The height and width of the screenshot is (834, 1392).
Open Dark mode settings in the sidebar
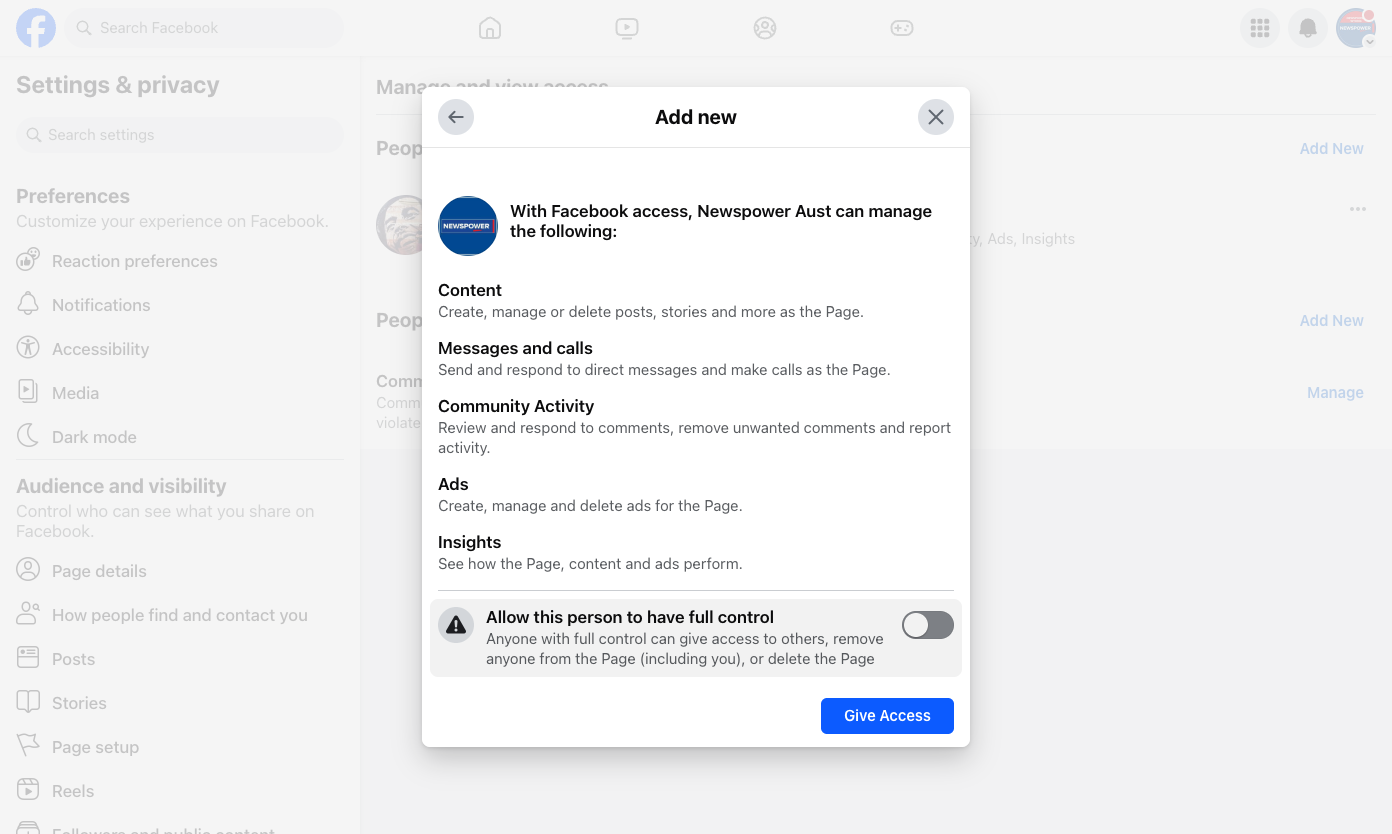pyautogui.click(x=180, y=437)
